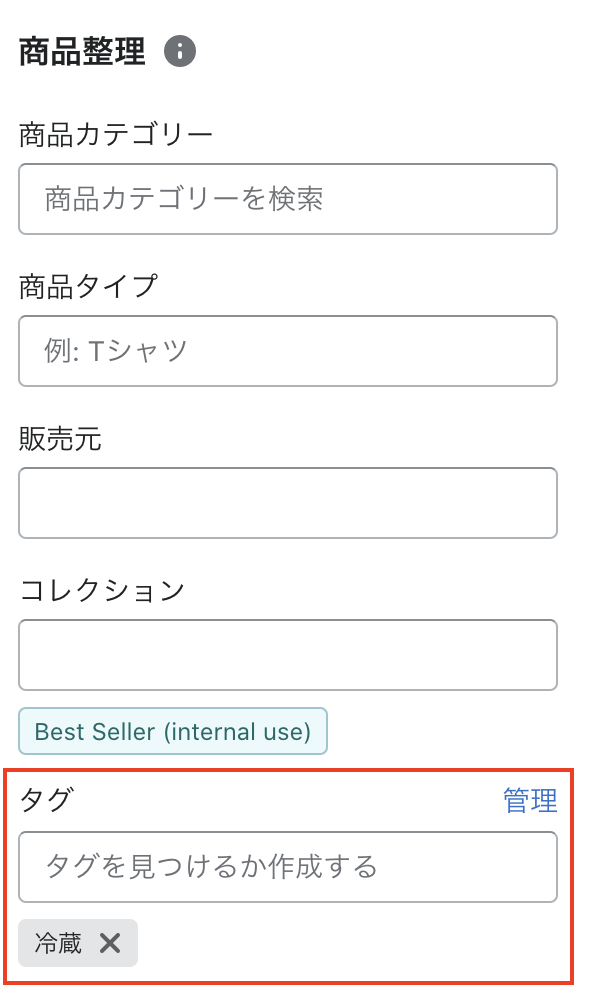Focus the 商品カテゴリーを検索 search field

click(288, 199)
